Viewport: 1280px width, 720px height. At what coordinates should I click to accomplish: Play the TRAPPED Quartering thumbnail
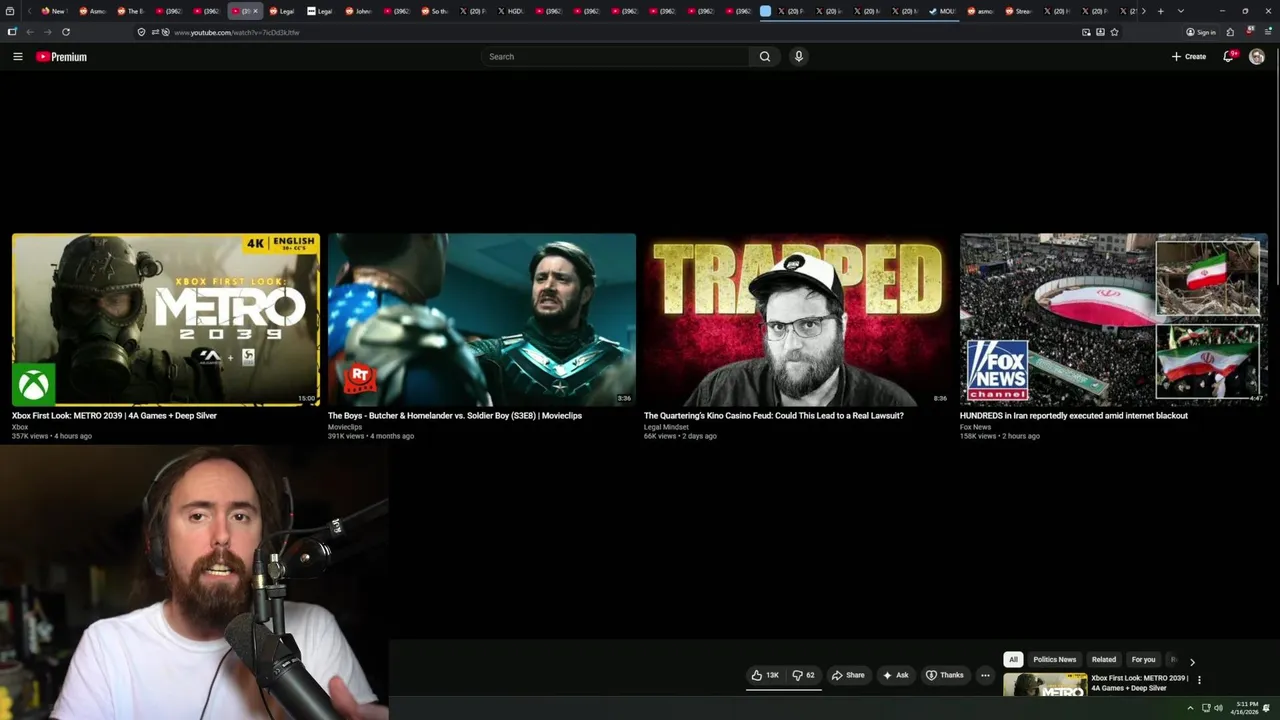click(x=798, y=320)
